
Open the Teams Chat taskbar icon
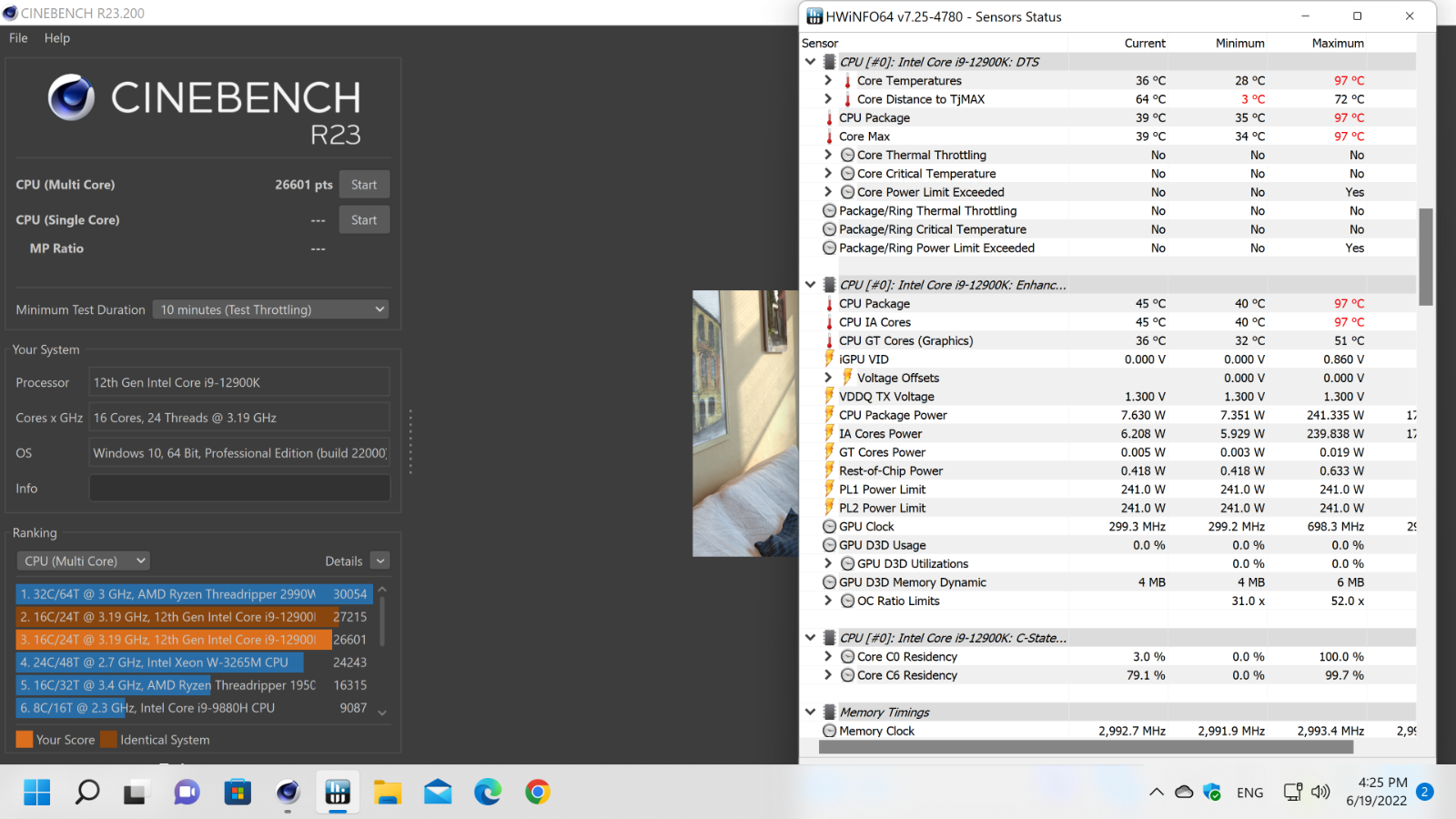point(187,793)
